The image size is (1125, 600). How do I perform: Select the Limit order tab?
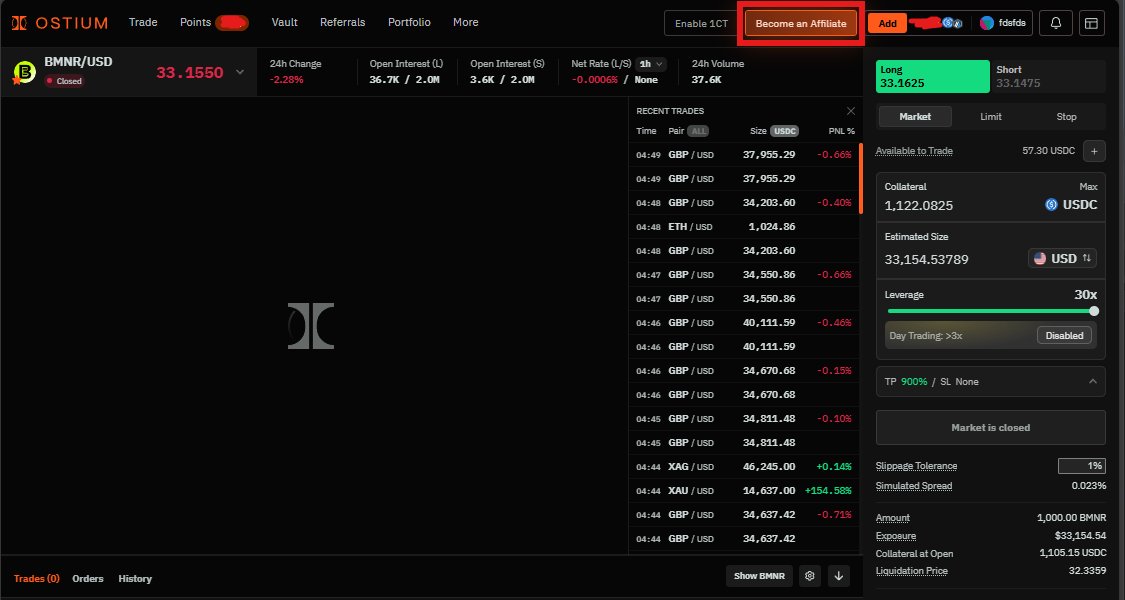(991, 116)
